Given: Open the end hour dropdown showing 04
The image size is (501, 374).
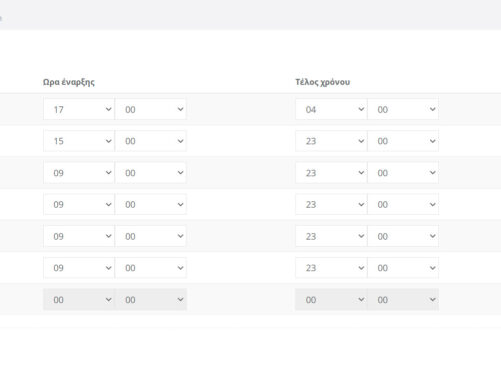Looking at the screenshot, I should click(x=331, y=109).
